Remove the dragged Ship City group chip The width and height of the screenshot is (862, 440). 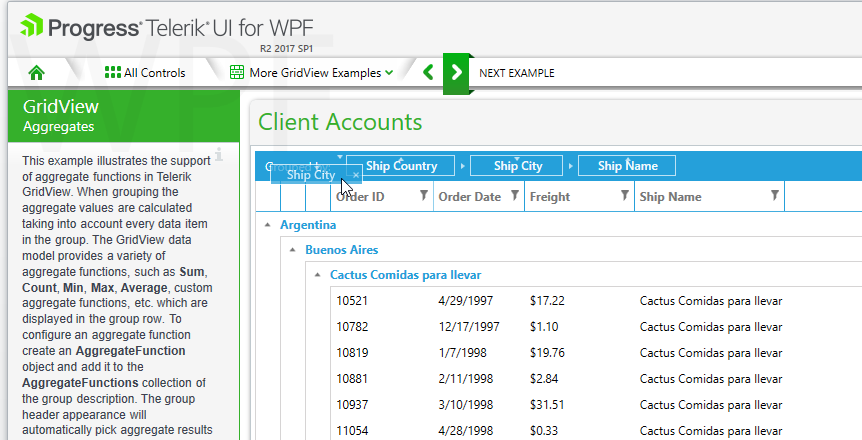(x=356, y=175)
